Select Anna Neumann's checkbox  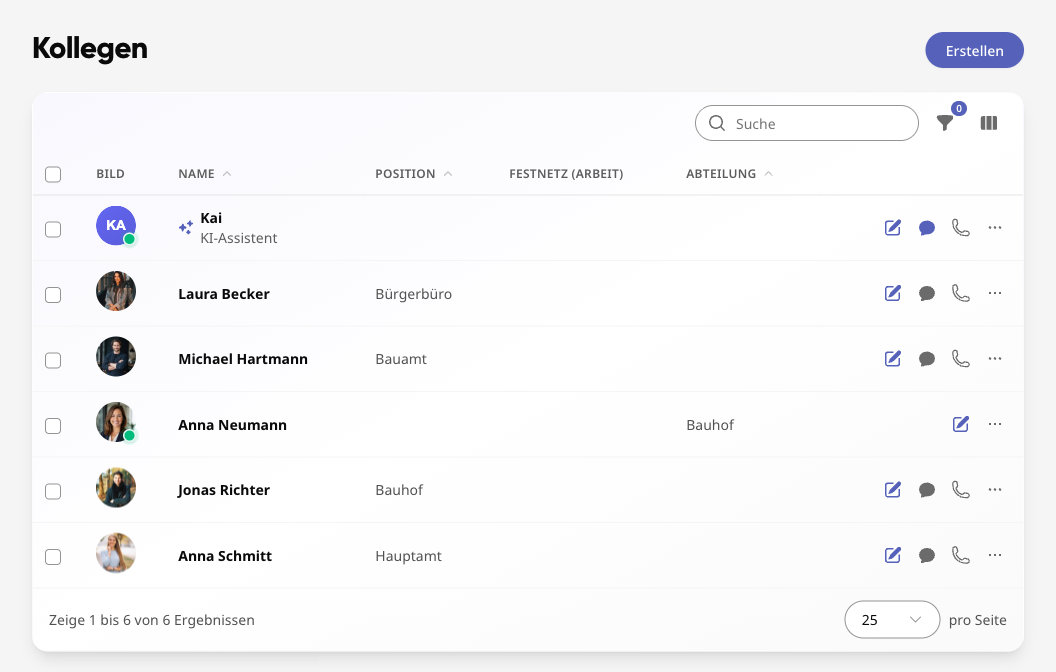53,426
